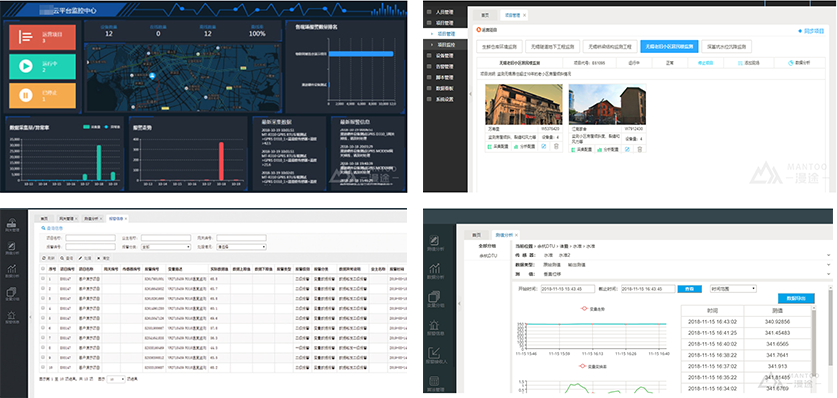Select the radio button for table row 1
This screenshot has width=837, height=398.
click(x=43, y=279)
